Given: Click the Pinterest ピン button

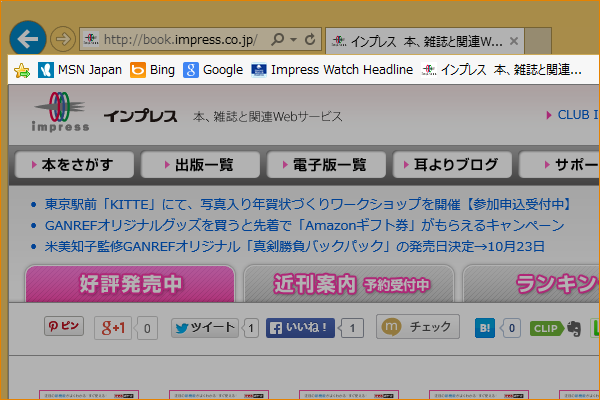Looking at the screenshot, I should click(64, 326).
